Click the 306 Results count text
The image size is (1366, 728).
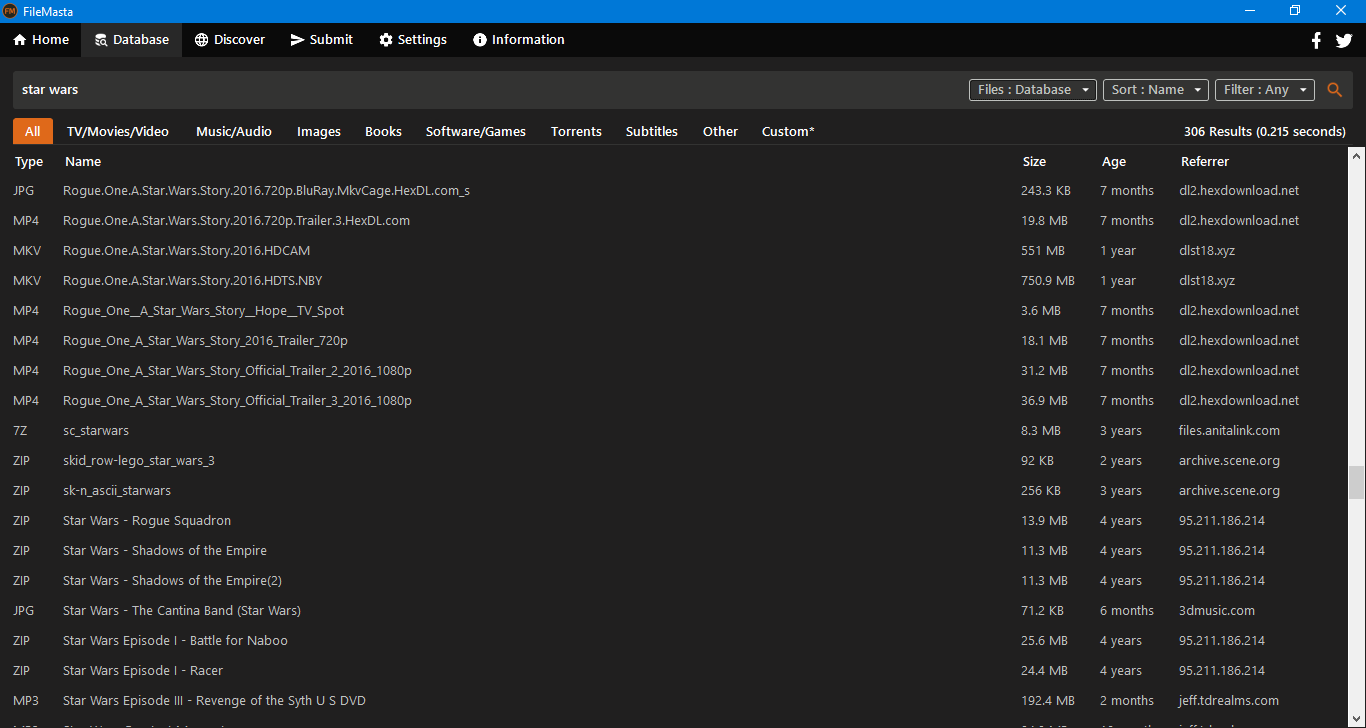pos(1264,132)
